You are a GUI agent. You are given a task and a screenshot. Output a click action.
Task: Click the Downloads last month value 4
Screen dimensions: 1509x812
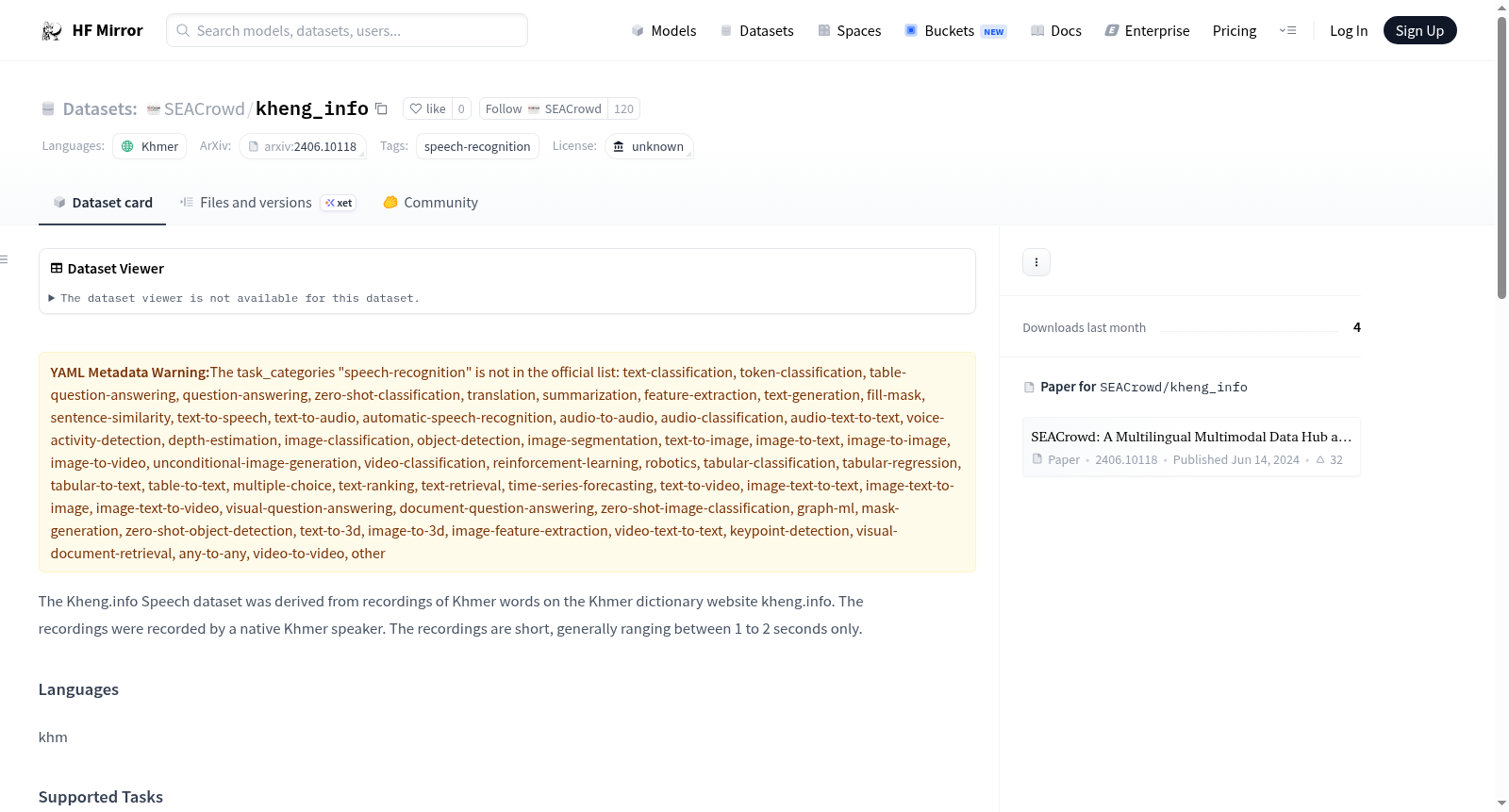1357,327
